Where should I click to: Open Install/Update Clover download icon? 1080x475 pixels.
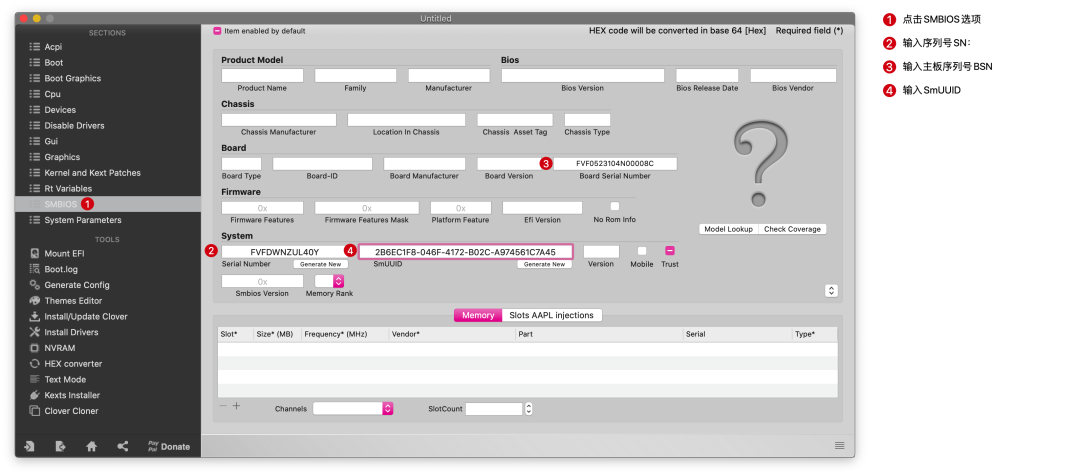(34, 317)
